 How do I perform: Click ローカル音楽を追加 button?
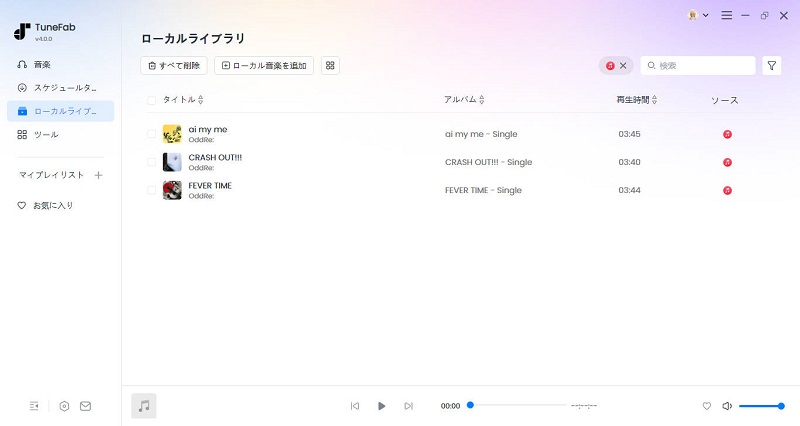click(264, 65)
